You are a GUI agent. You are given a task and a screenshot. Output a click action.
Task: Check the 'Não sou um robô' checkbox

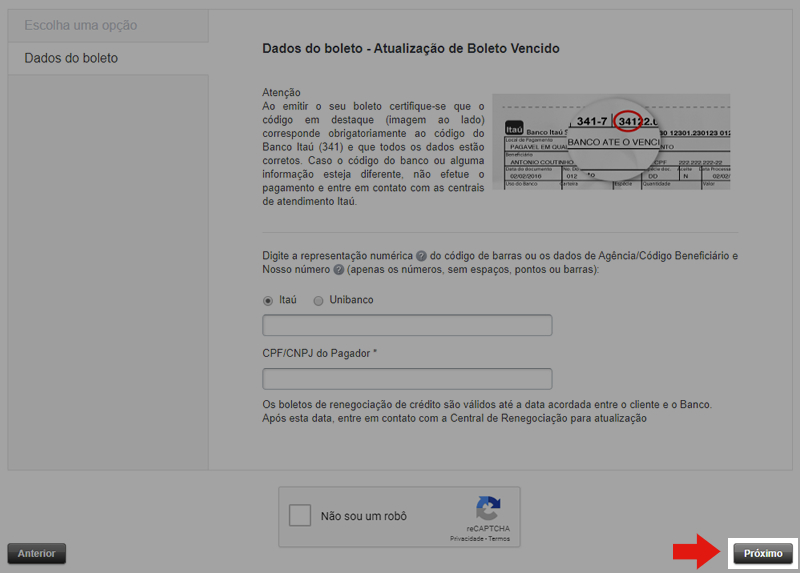coord(299,515)
